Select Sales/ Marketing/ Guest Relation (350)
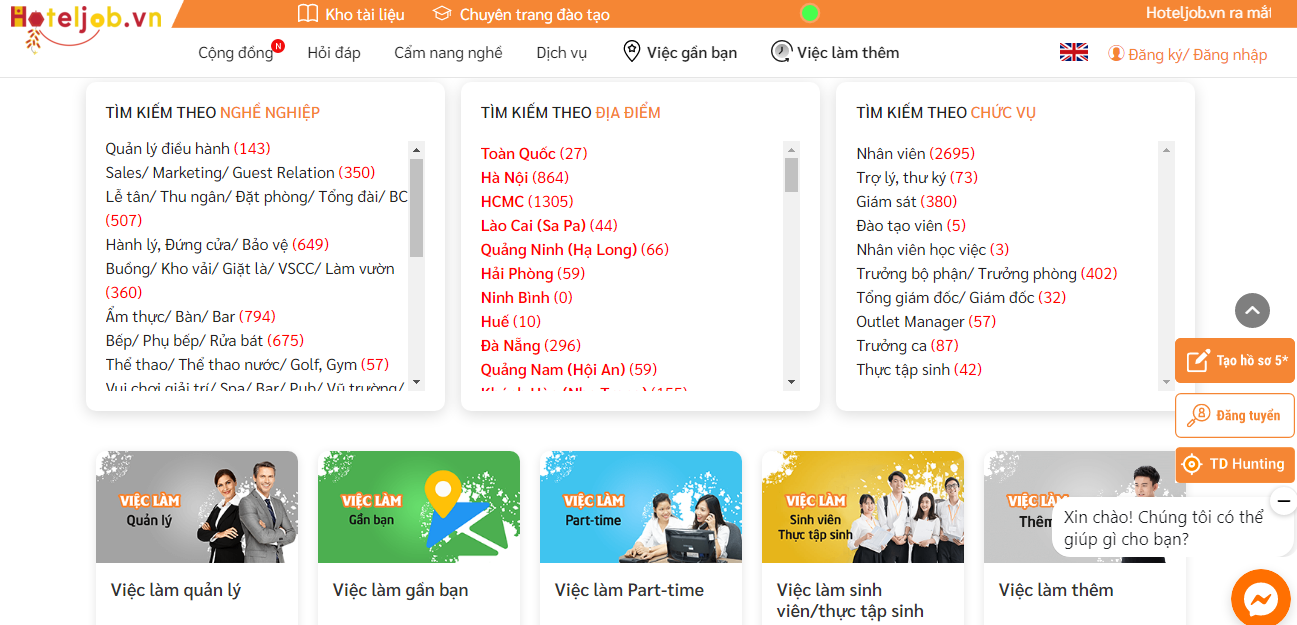 coord(240,172)
